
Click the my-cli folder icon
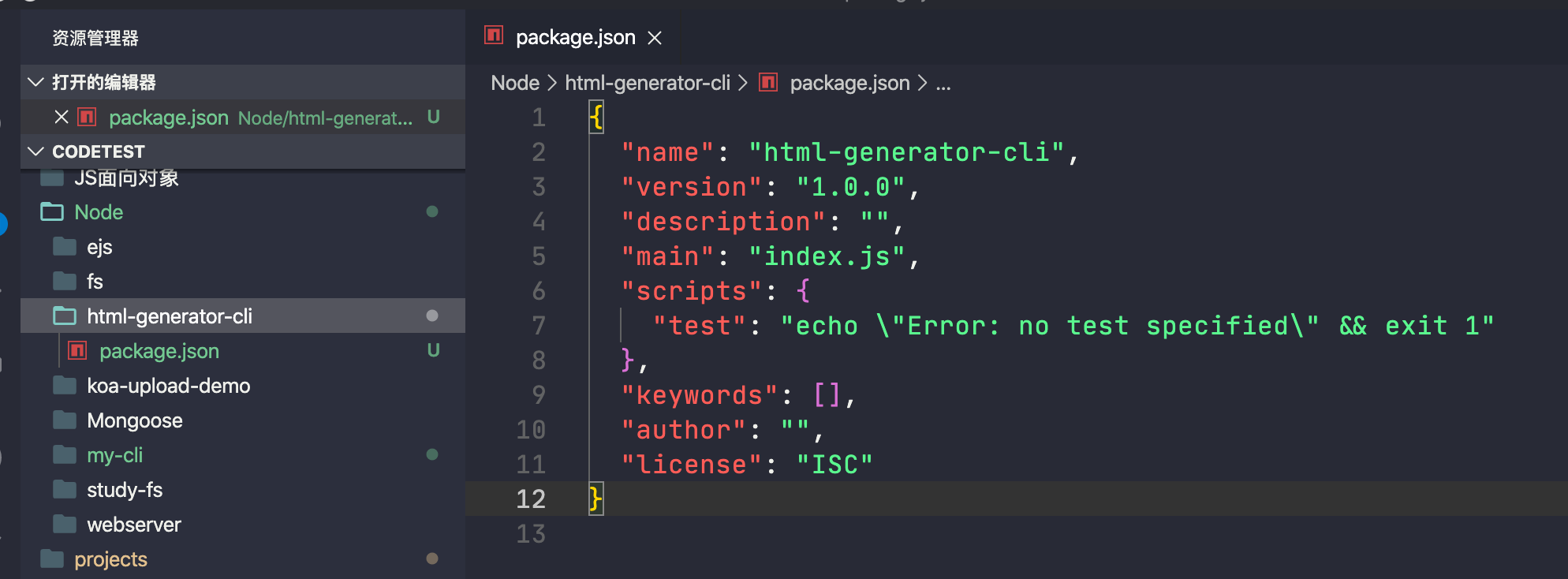(x=65, y=455)
